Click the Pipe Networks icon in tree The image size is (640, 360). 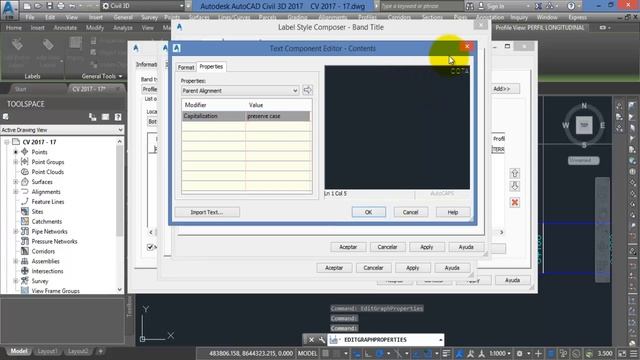(x=24, y=231)
